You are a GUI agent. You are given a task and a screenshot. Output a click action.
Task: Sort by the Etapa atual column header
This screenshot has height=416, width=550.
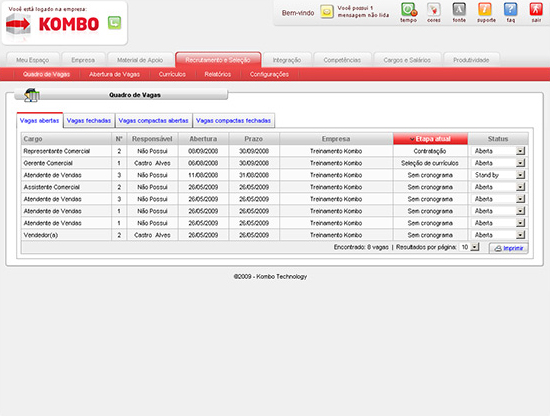pos(430,139)
